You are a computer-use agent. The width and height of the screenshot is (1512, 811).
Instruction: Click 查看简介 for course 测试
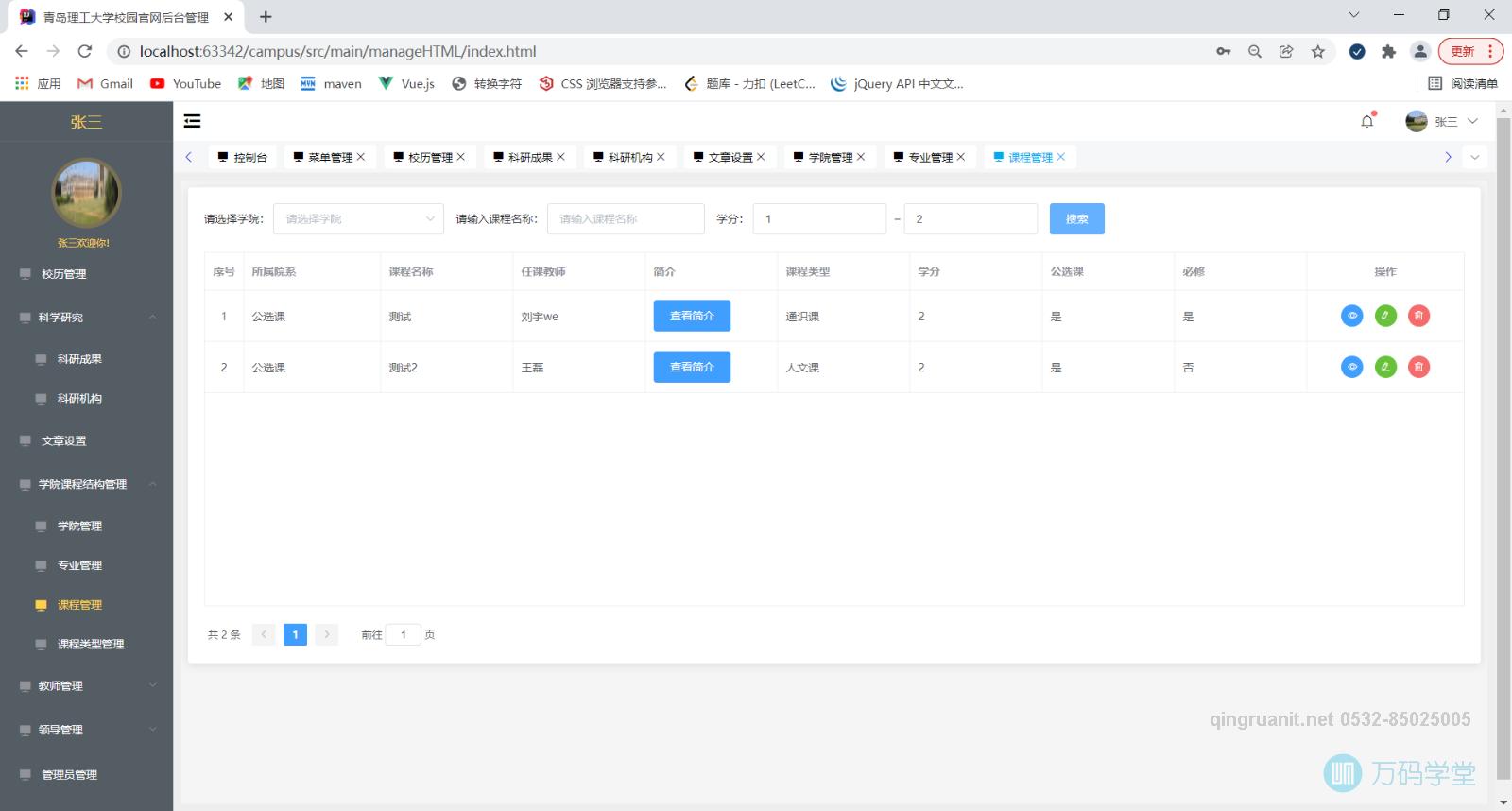pyautogui.click(x=692, y=316)
